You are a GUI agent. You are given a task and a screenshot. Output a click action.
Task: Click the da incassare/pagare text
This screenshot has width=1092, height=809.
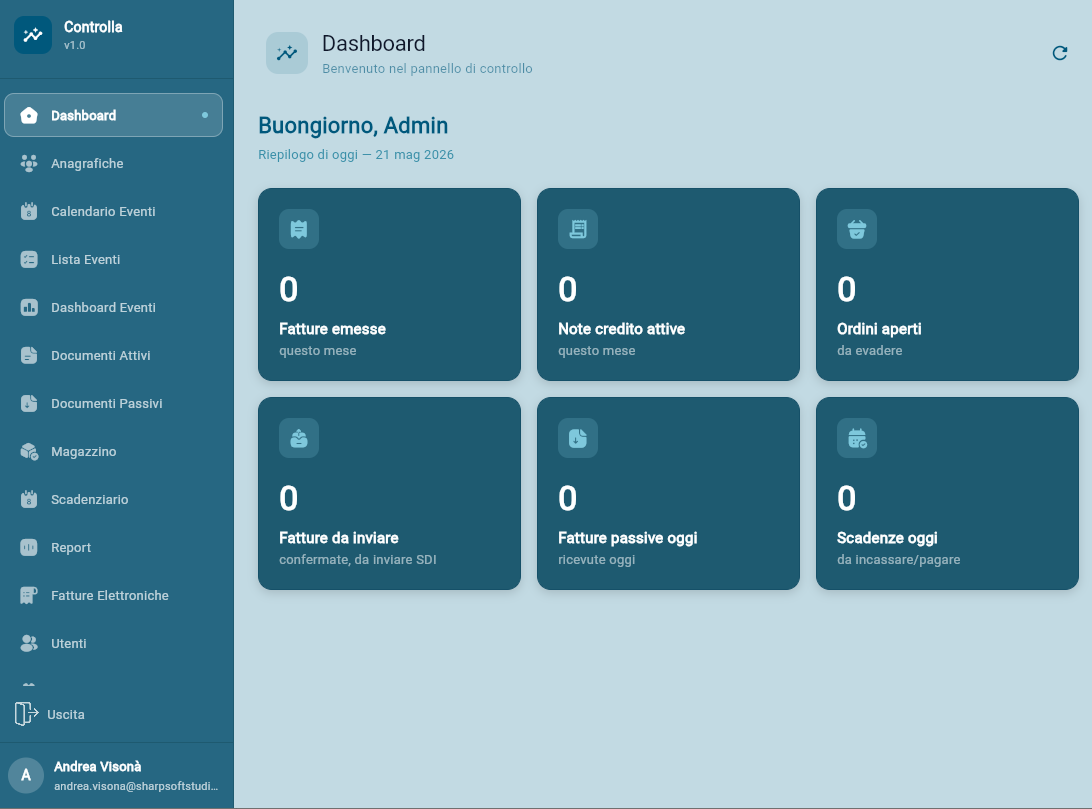point(898,560)
